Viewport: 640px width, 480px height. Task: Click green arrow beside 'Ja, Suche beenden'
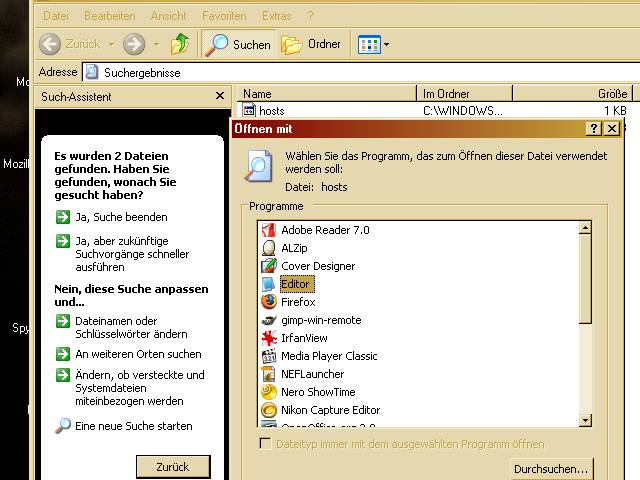click(x=63, y=217)
